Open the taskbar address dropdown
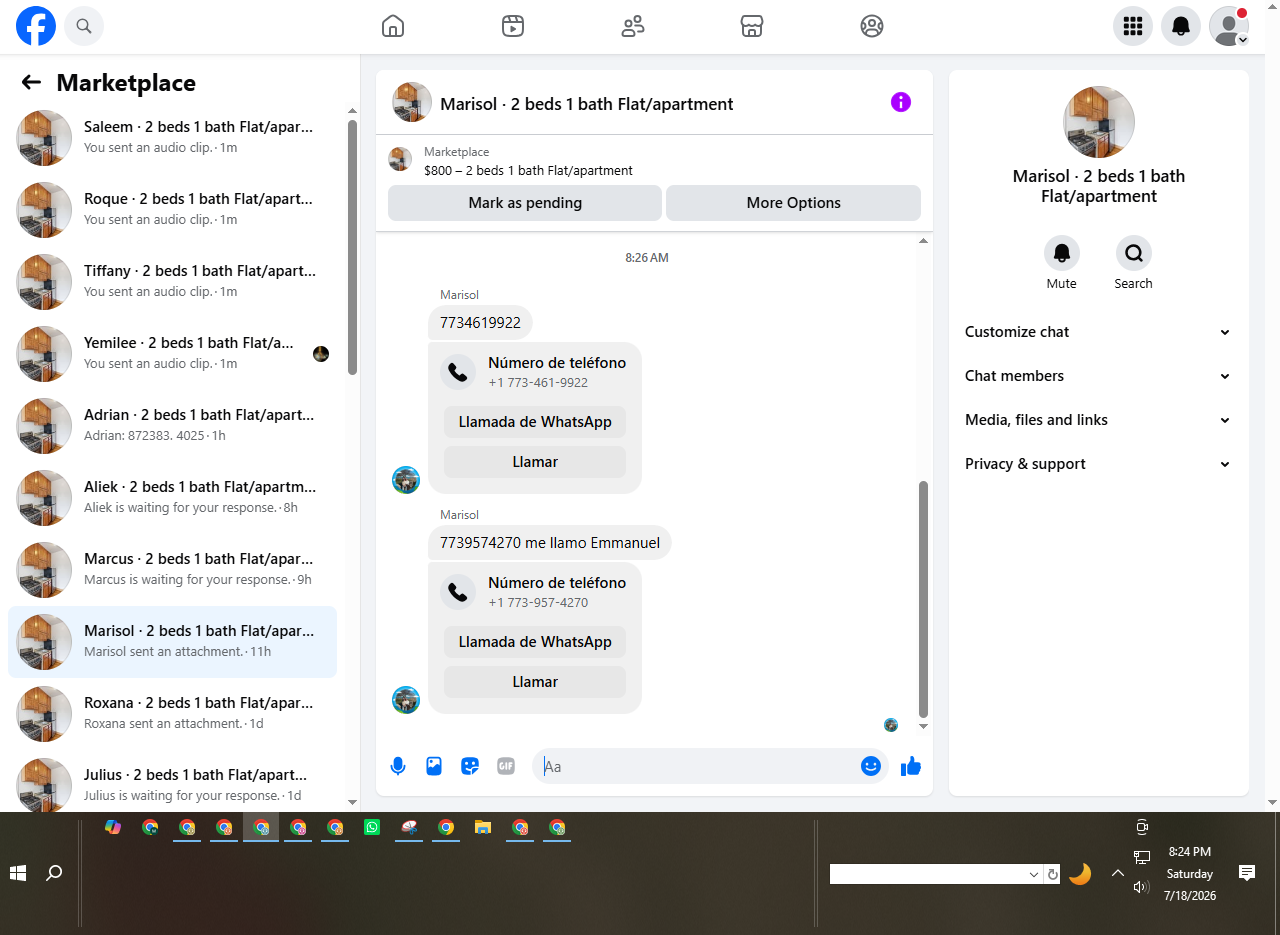1280x935 pixels. 1034,874
